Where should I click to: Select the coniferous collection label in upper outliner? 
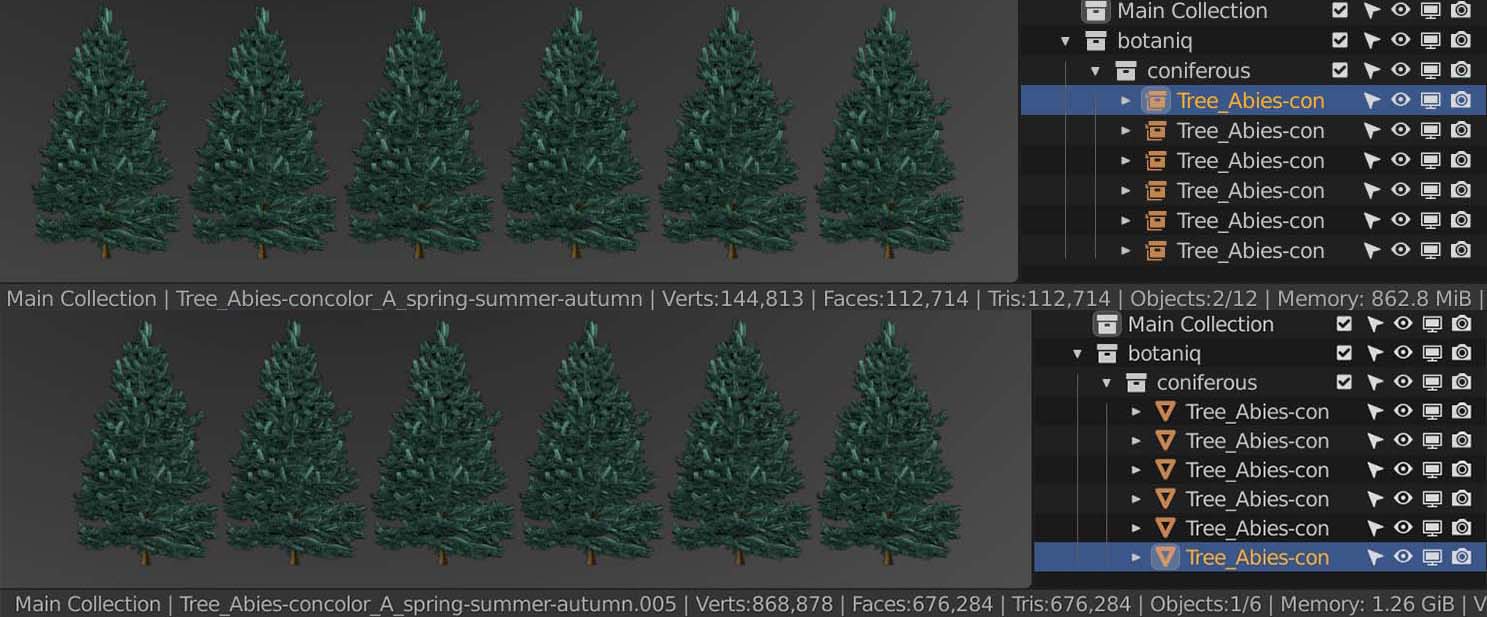pos(1198,71)
